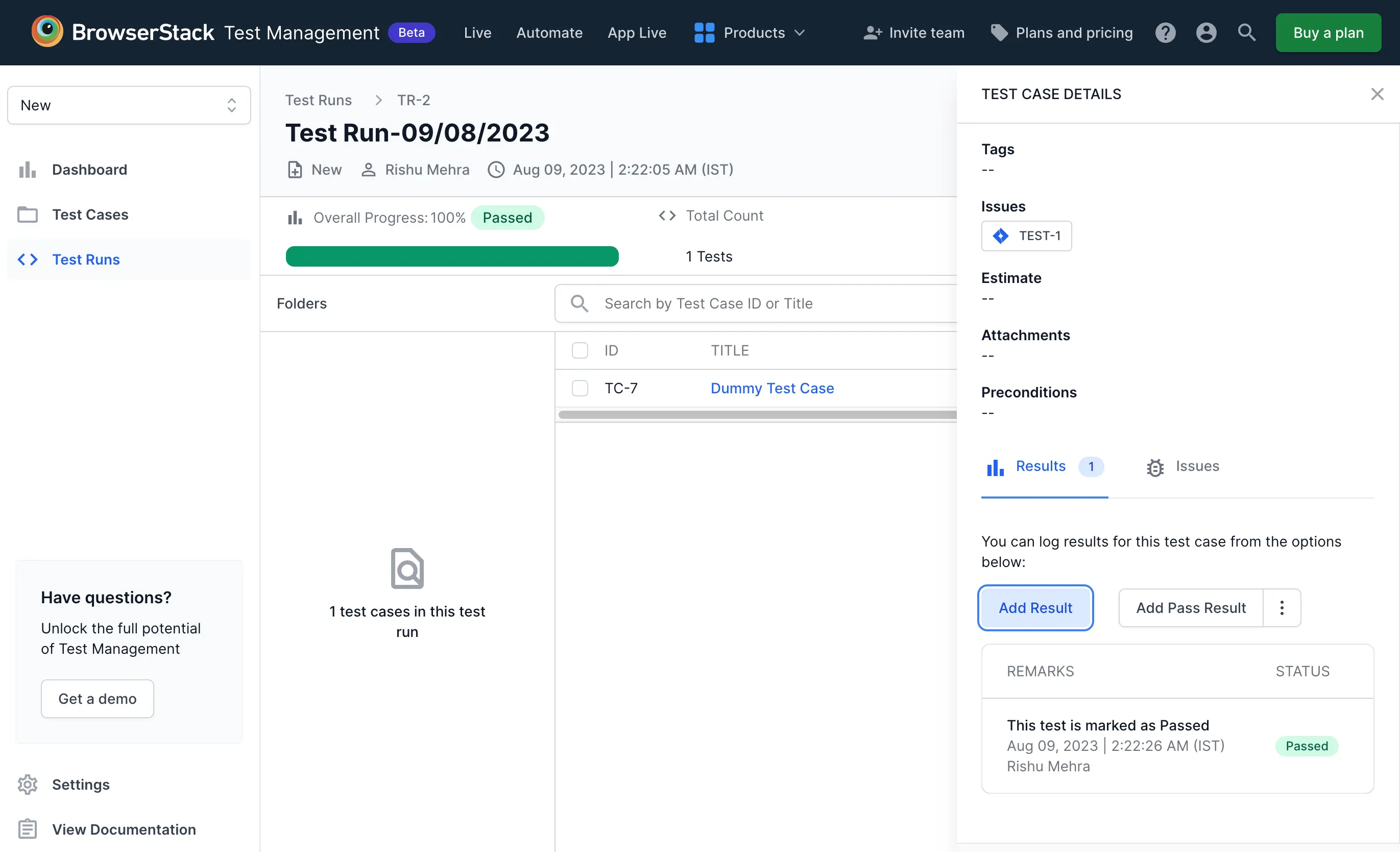Screen dimensions: 1400x852
Task: Open the help question mark icon
Action: (1165, 32)
